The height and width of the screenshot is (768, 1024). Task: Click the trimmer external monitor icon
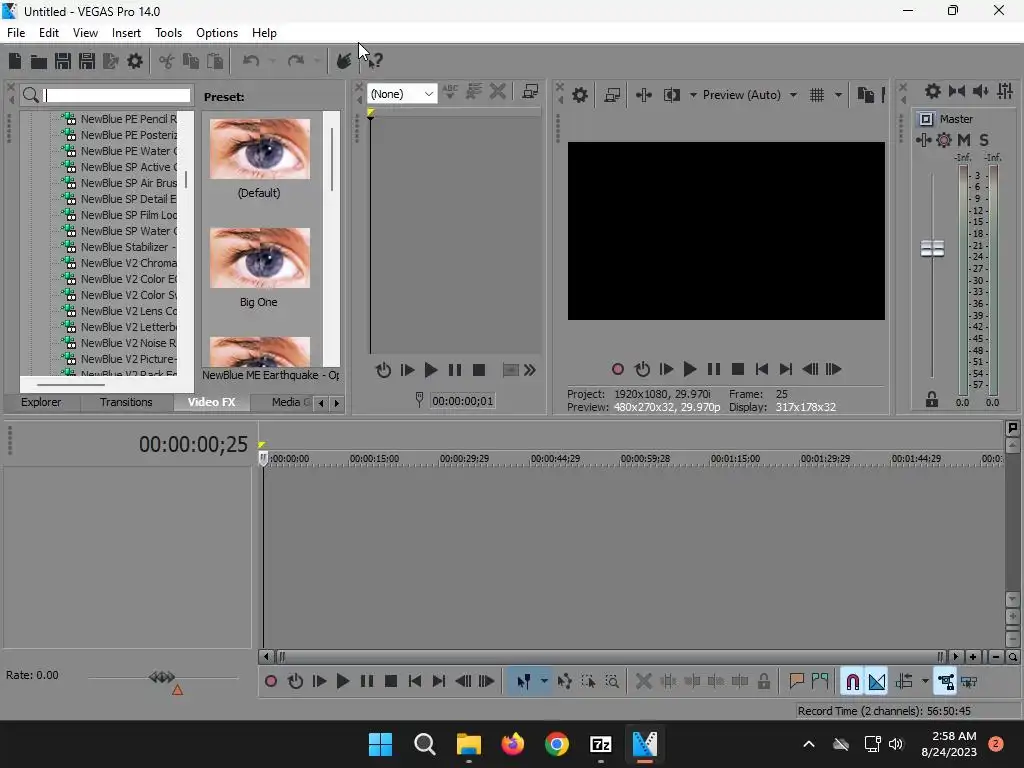tap(530, 92)
